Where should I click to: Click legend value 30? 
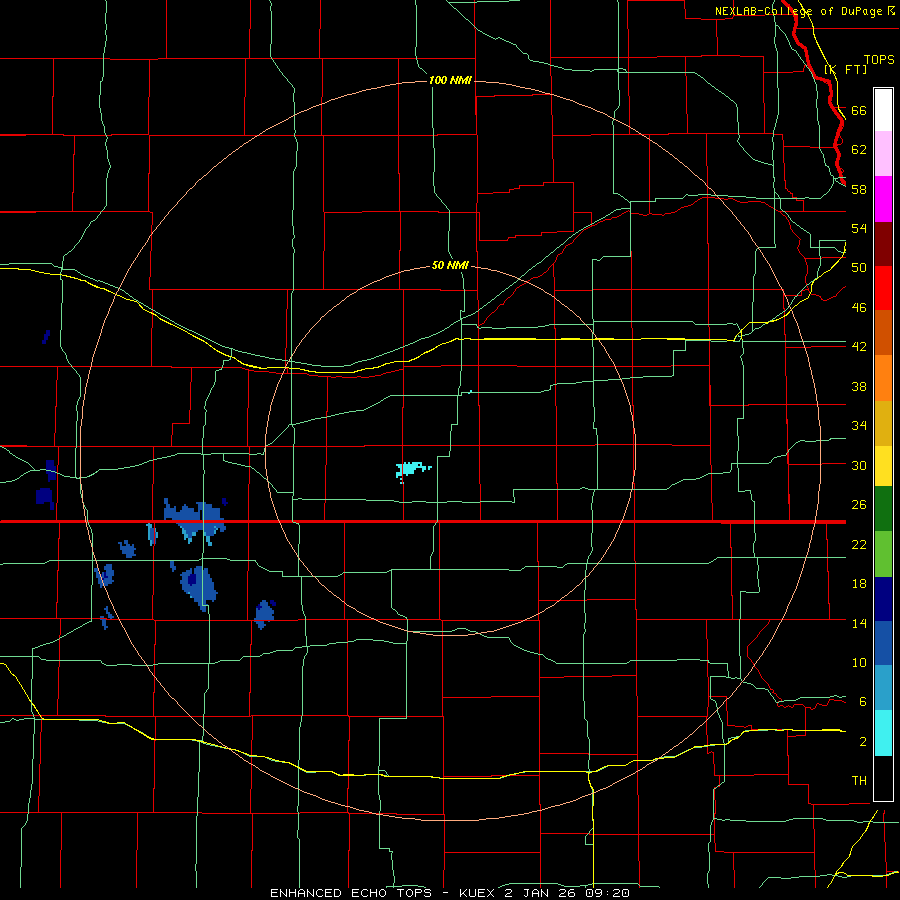tap(859, 465)
